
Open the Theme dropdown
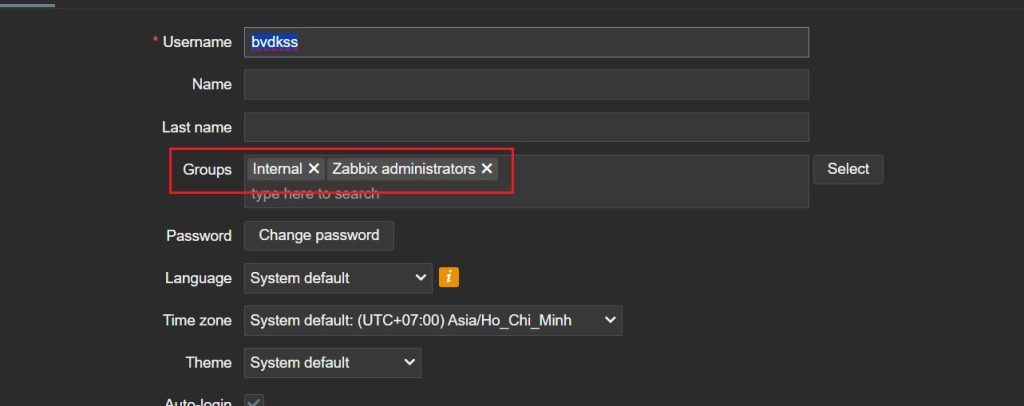pyautogui.click(x=332, y=362)
